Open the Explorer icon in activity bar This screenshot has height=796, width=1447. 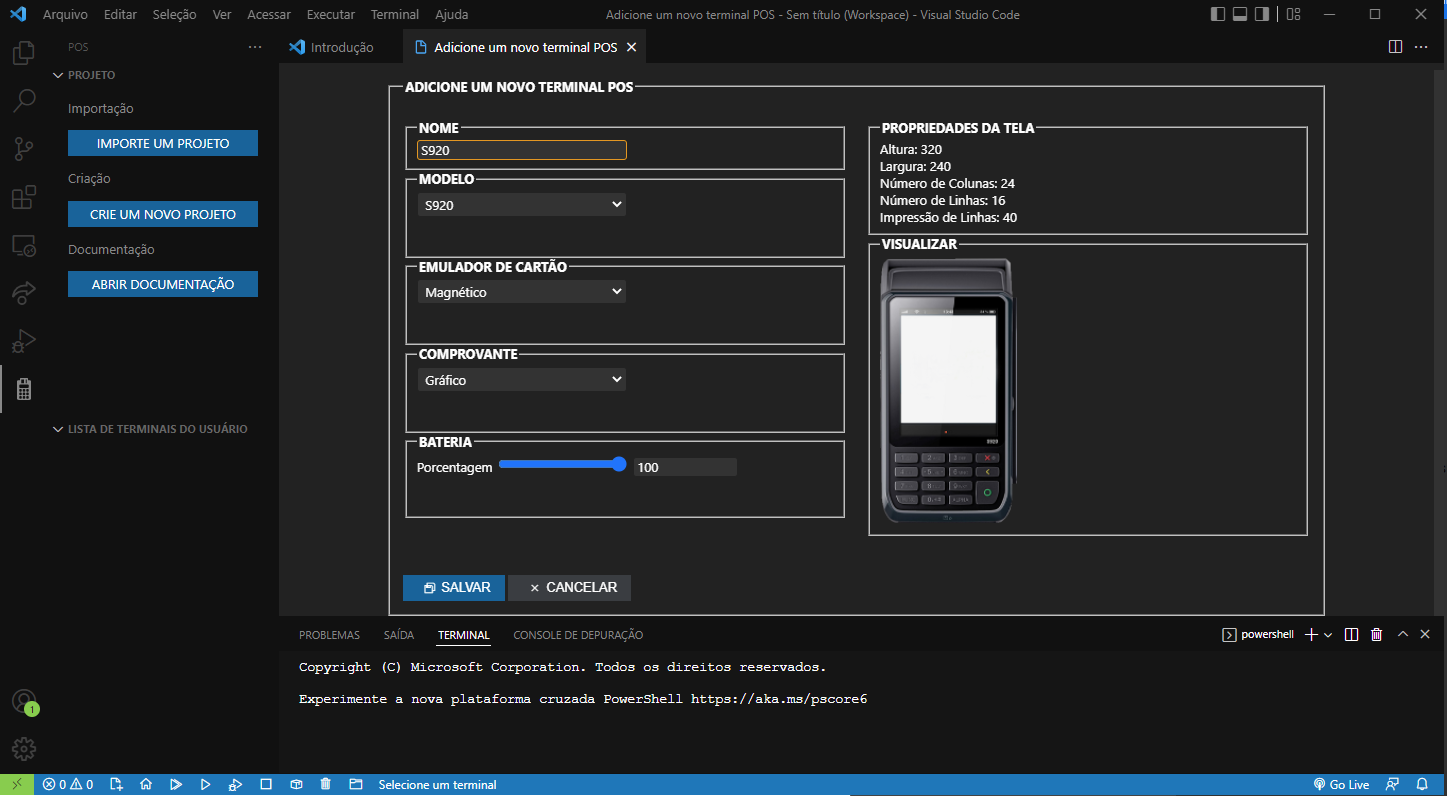point(22,52)
